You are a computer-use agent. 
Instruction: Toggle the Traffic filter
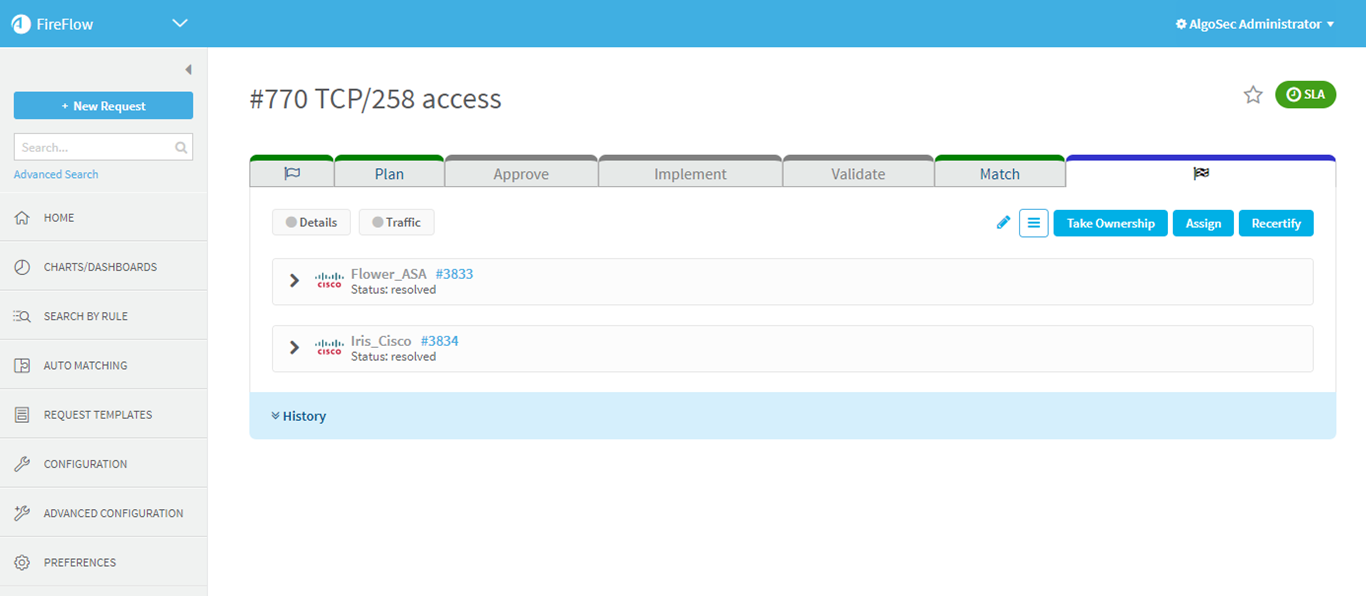tap(396, 222)
